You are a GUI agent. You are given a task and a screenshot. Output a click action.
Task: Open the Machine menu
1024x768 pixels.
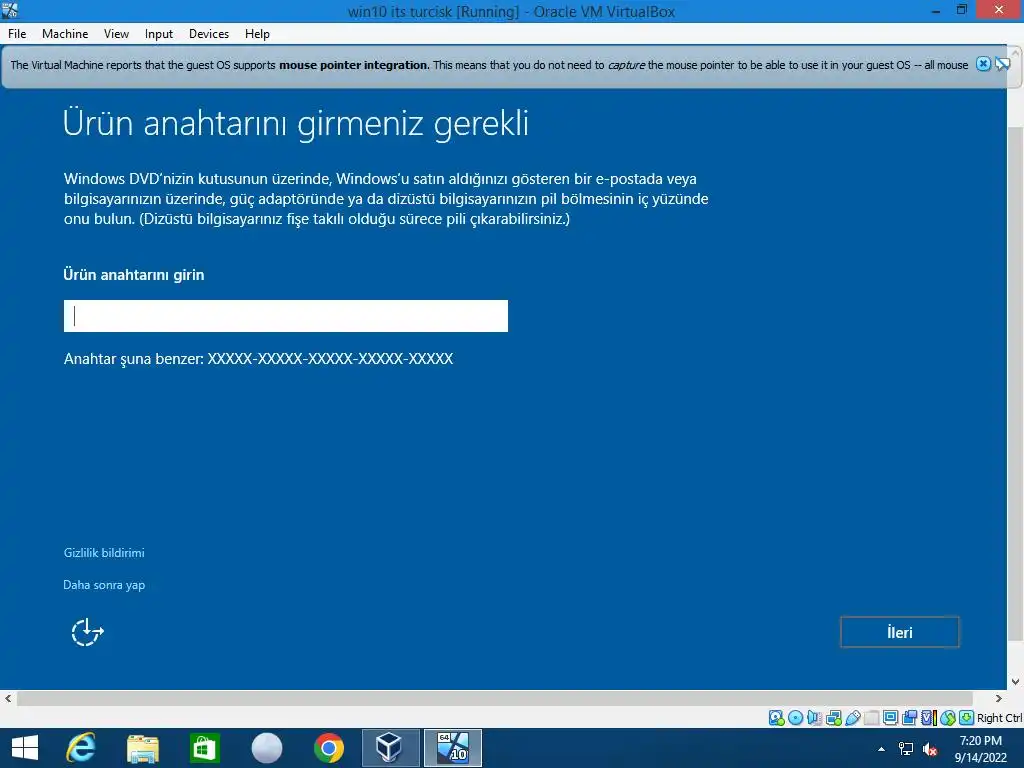(65, 34)
